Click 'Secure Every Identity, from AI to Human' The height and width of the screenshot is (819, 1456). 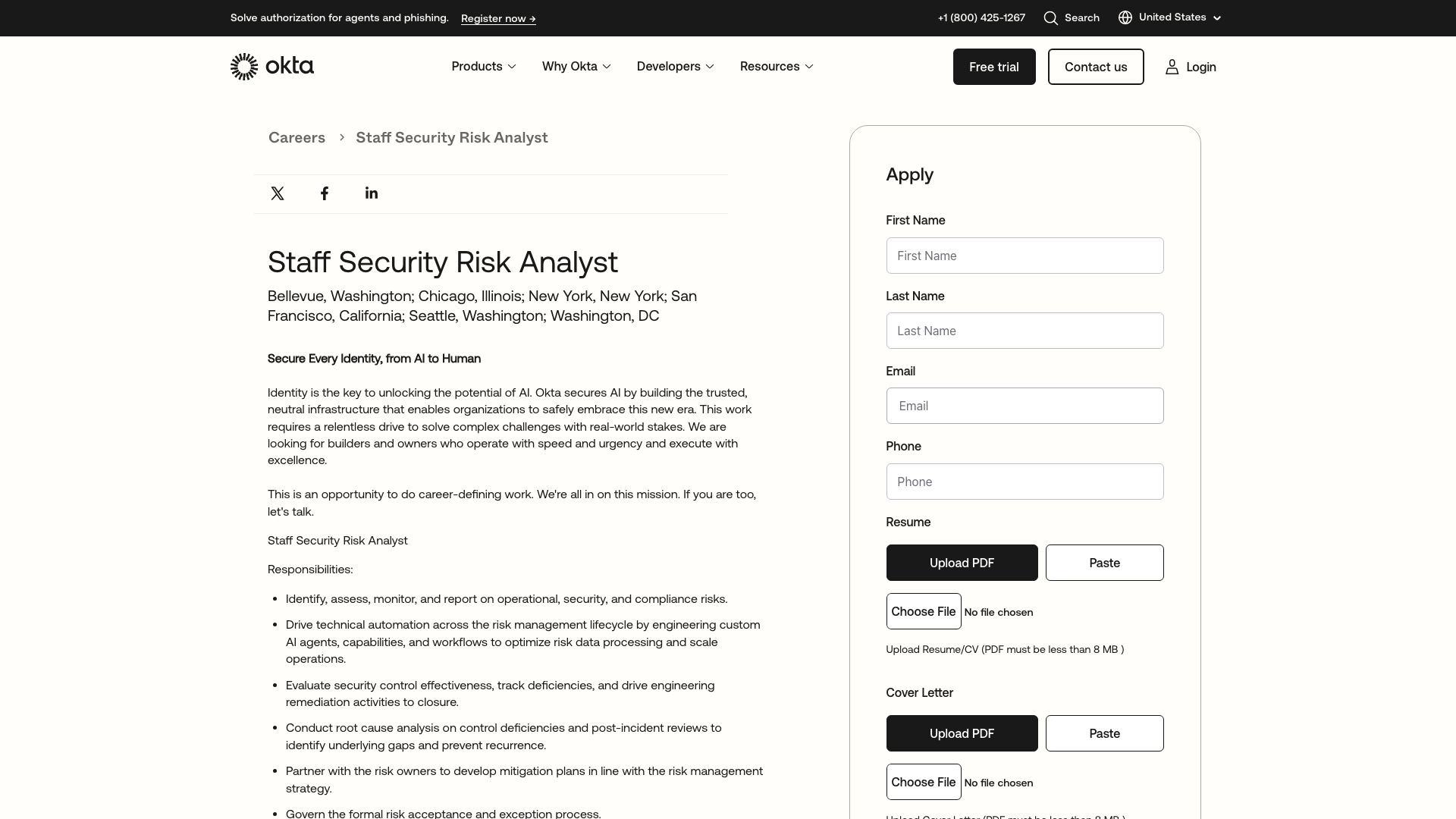(374, 359)
